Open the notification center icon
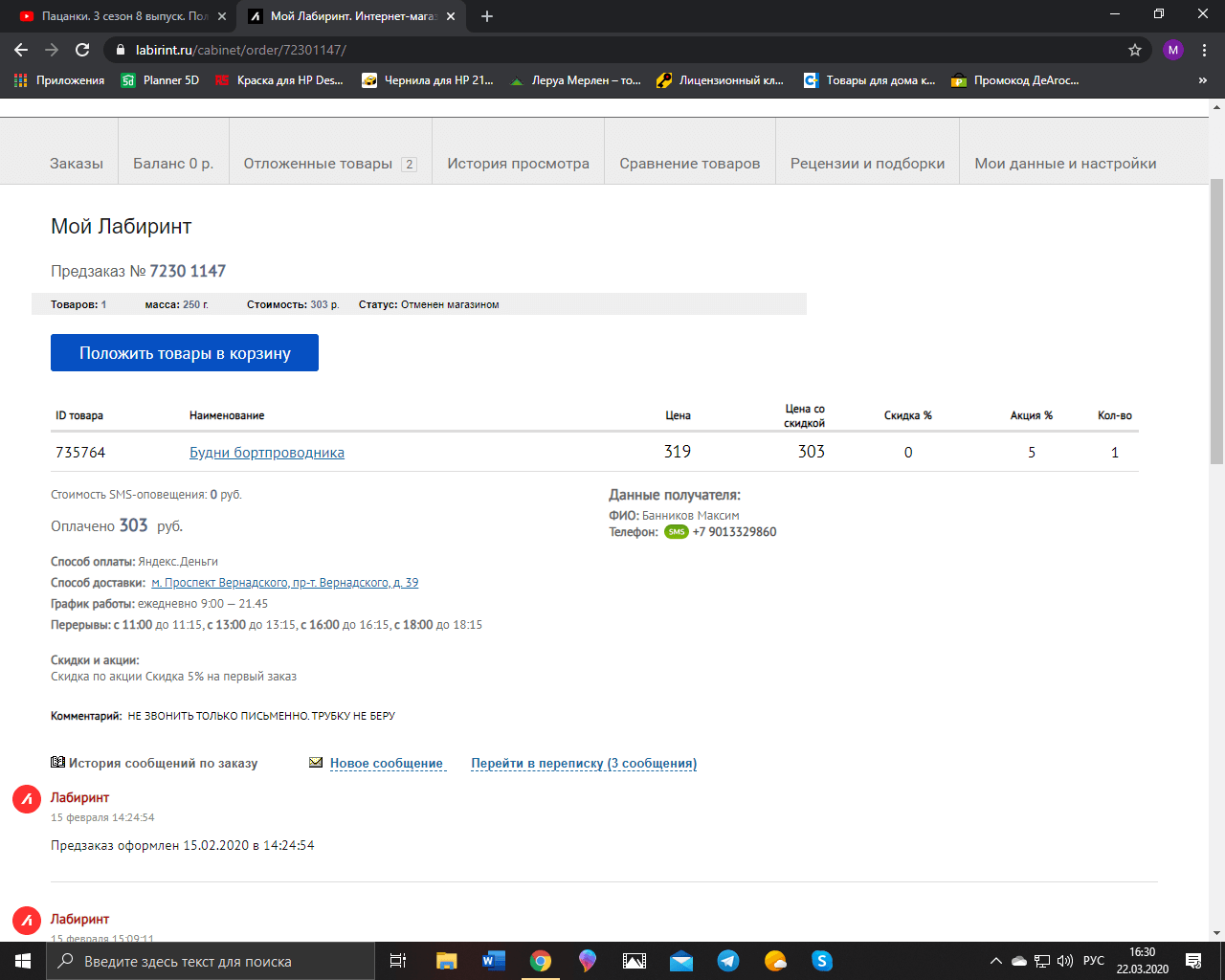1225x980 pixels. coord(1193,961)
